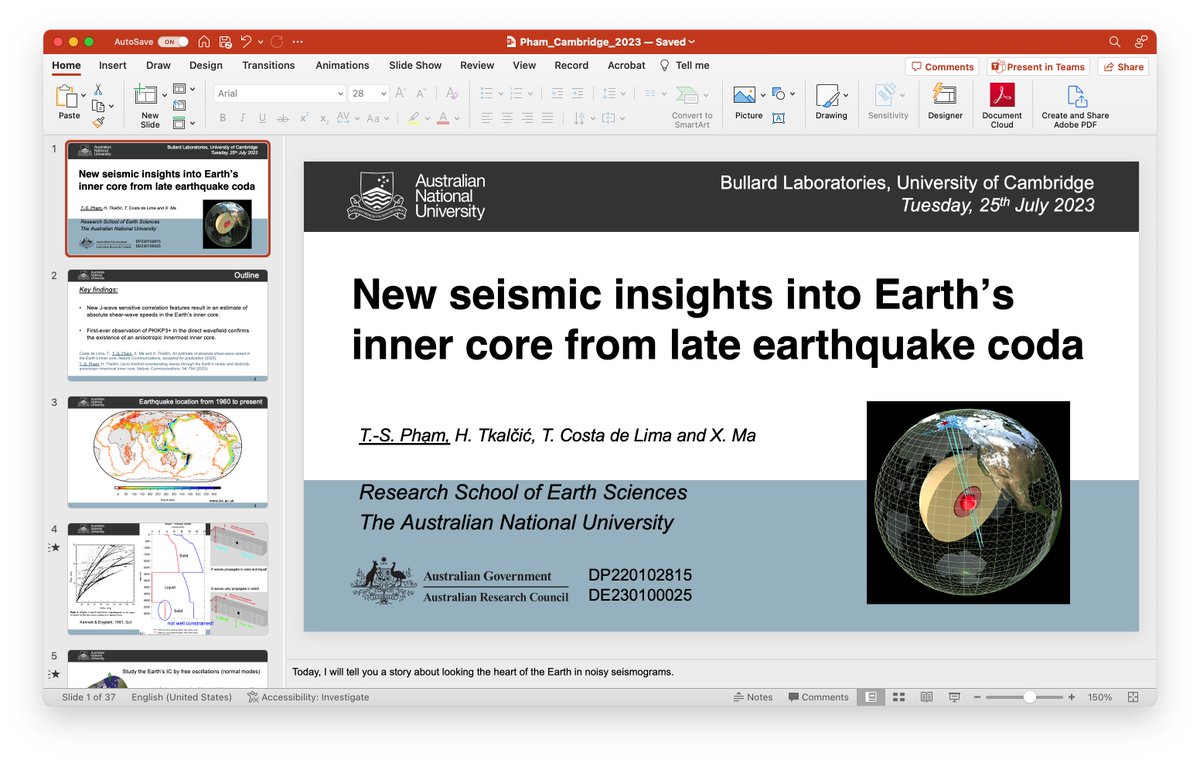Undo the last action
Image resolution: width=1200 pixels, height=763 pixels.
coord(246,42)
